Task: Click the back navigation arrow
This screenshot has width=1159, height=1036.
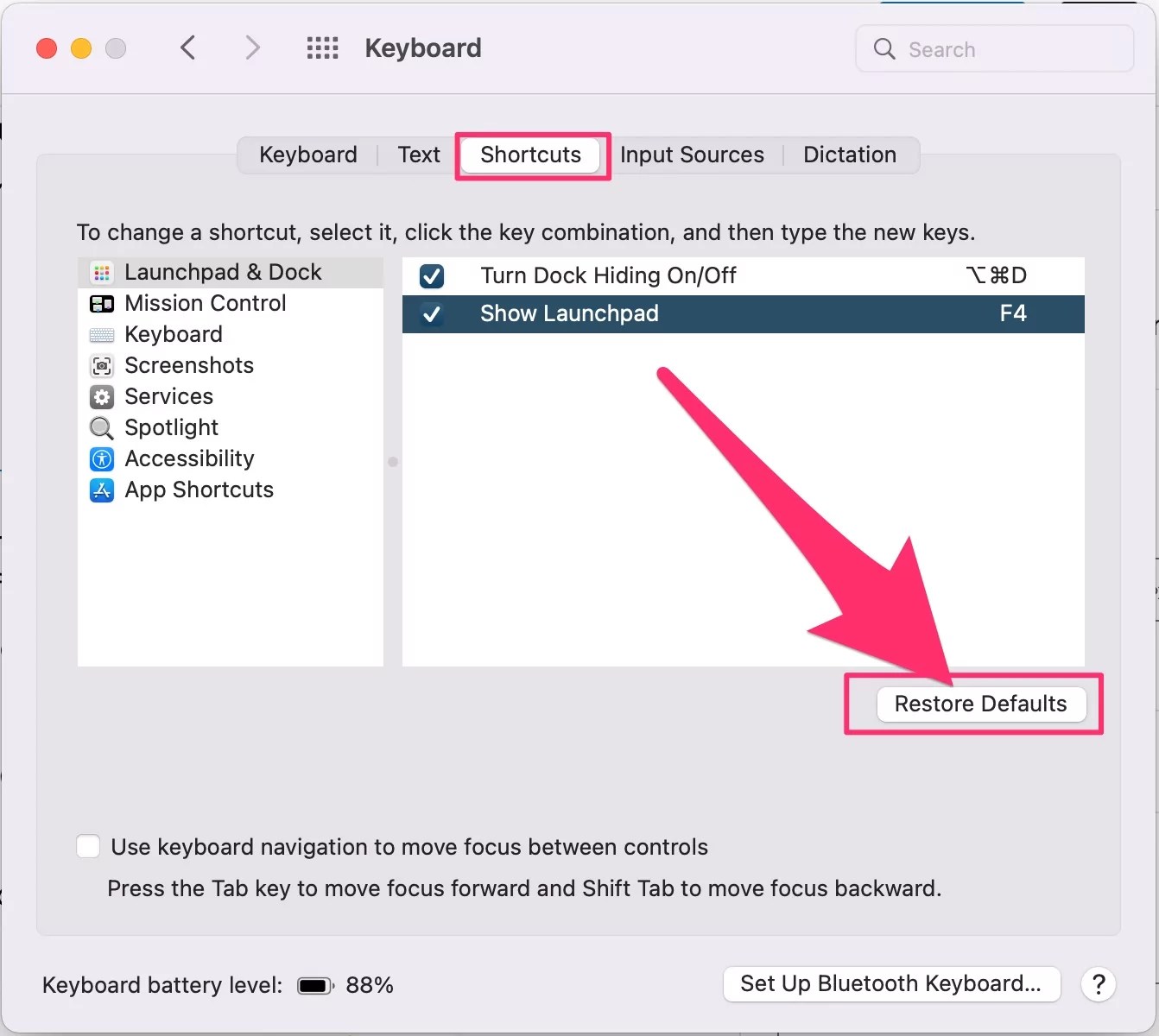Action: [188, 47]
